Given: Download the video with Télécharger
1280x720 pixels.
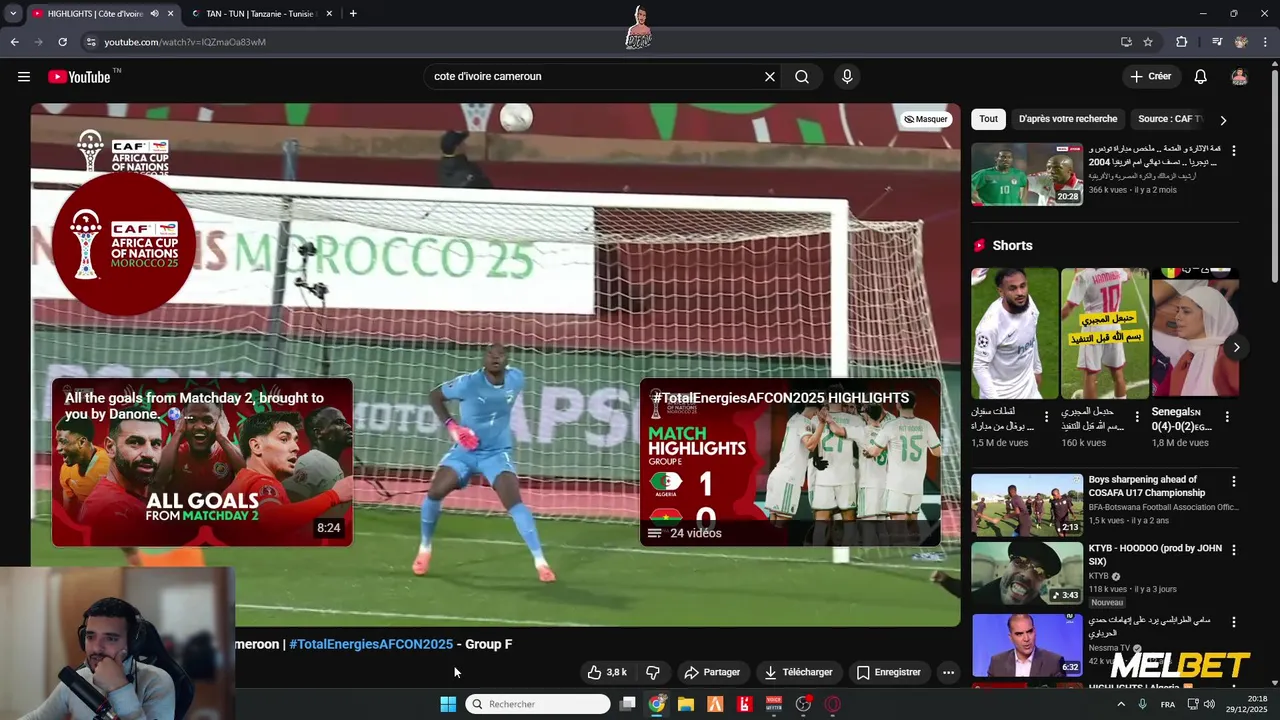Looking at the screenshot, I should point(798,672).
